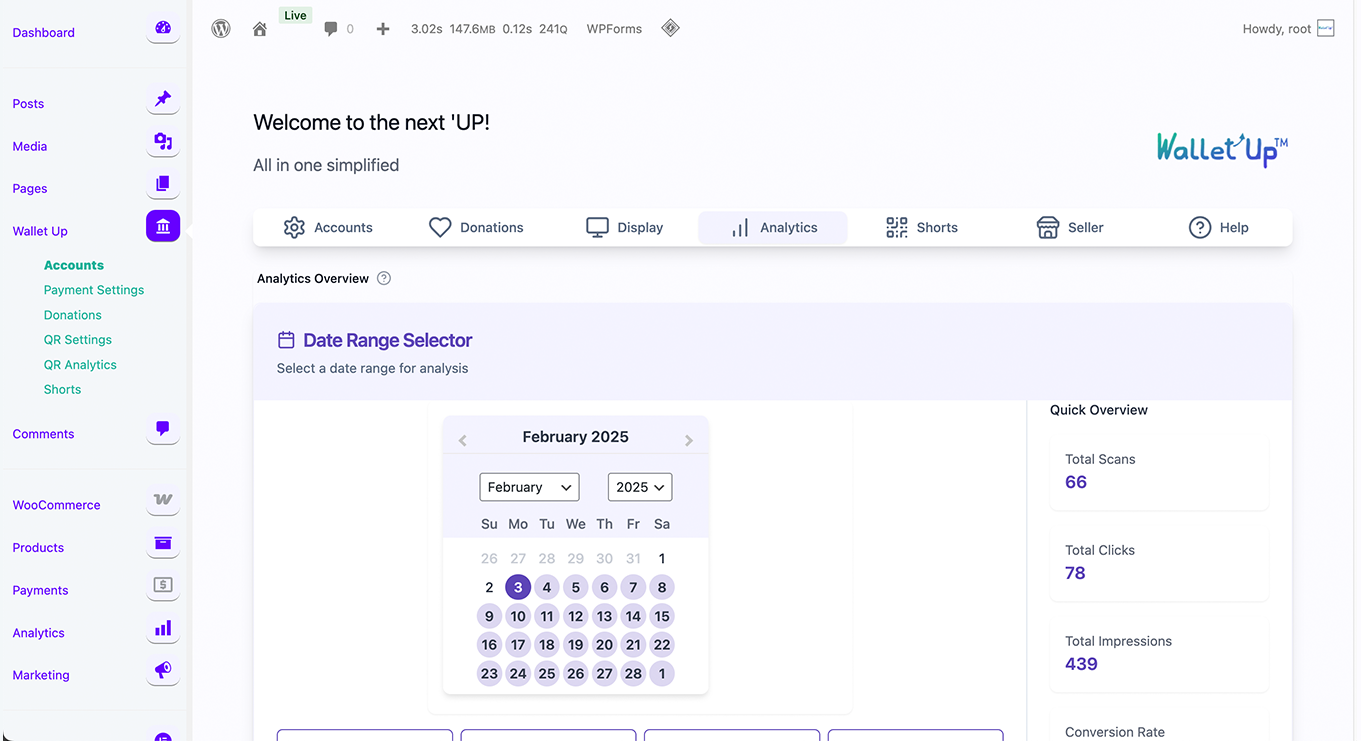Click the home site icon
Image resolution: width=1361 pixels, height=741 pixels.
(x=260, y=30)
